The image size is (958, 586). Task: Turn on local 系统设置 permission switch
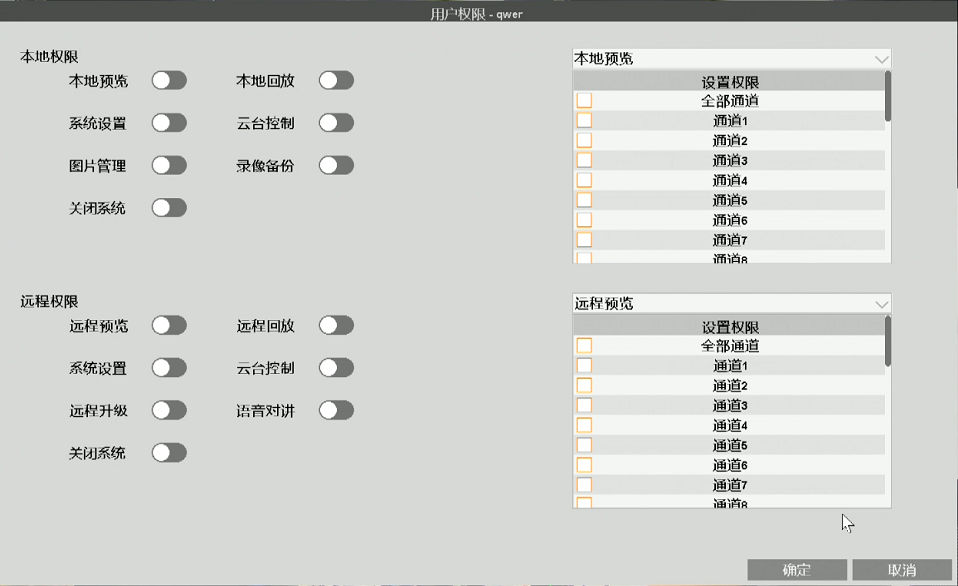(169, 123)
